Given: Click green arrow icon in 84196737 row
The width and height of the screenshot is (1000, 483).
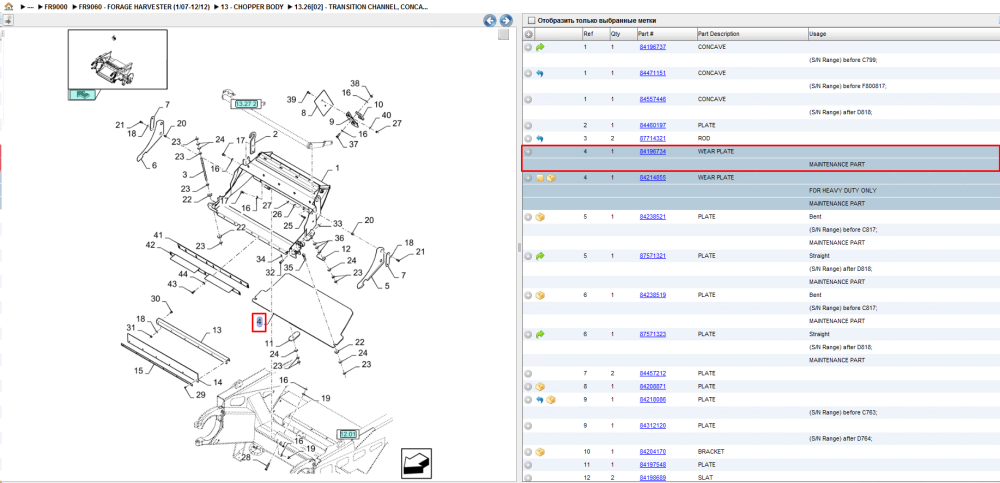Looking at the screenshot, I should click(540, 47).
